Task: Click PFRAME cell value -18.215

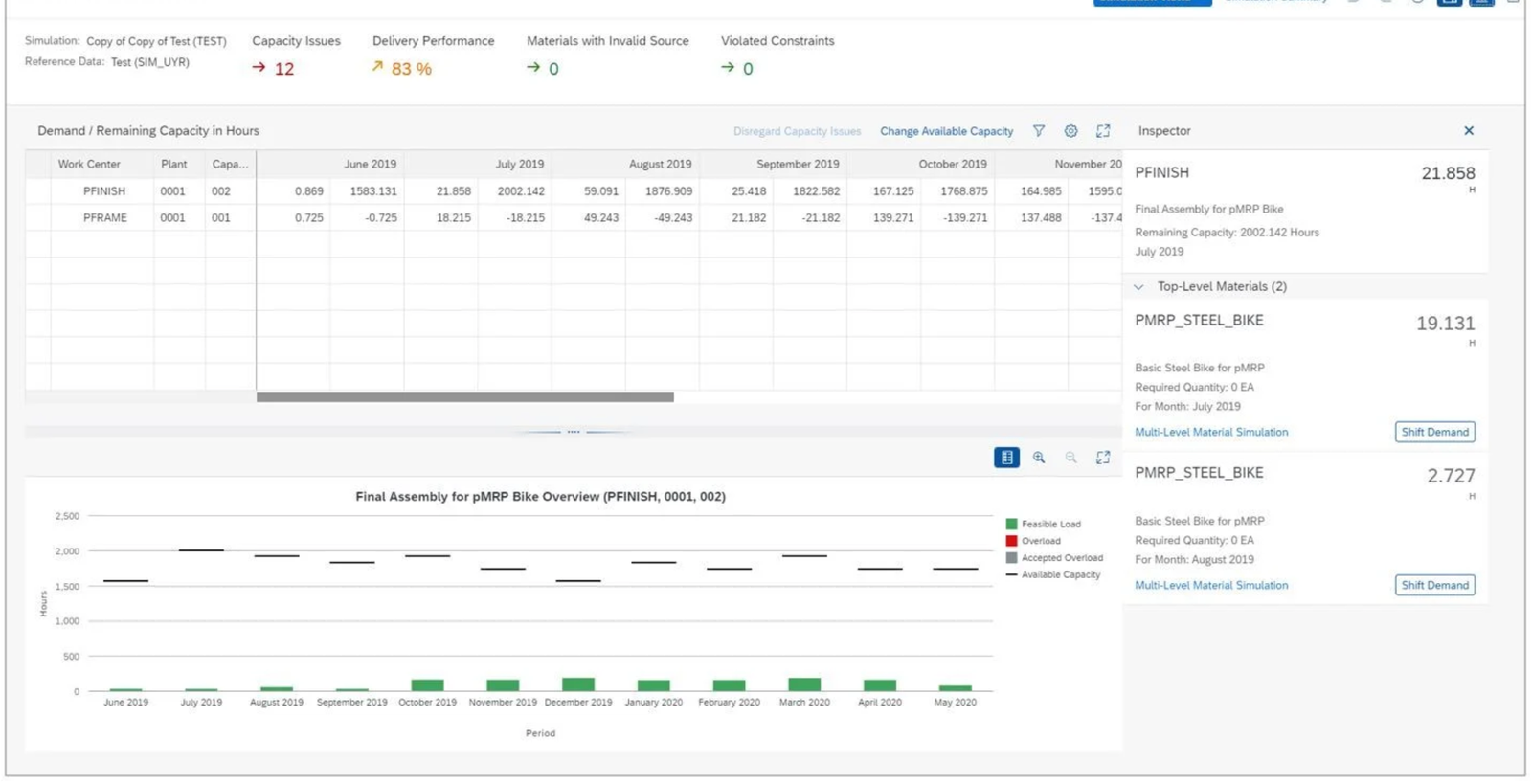Action: [x=526, y=218]
